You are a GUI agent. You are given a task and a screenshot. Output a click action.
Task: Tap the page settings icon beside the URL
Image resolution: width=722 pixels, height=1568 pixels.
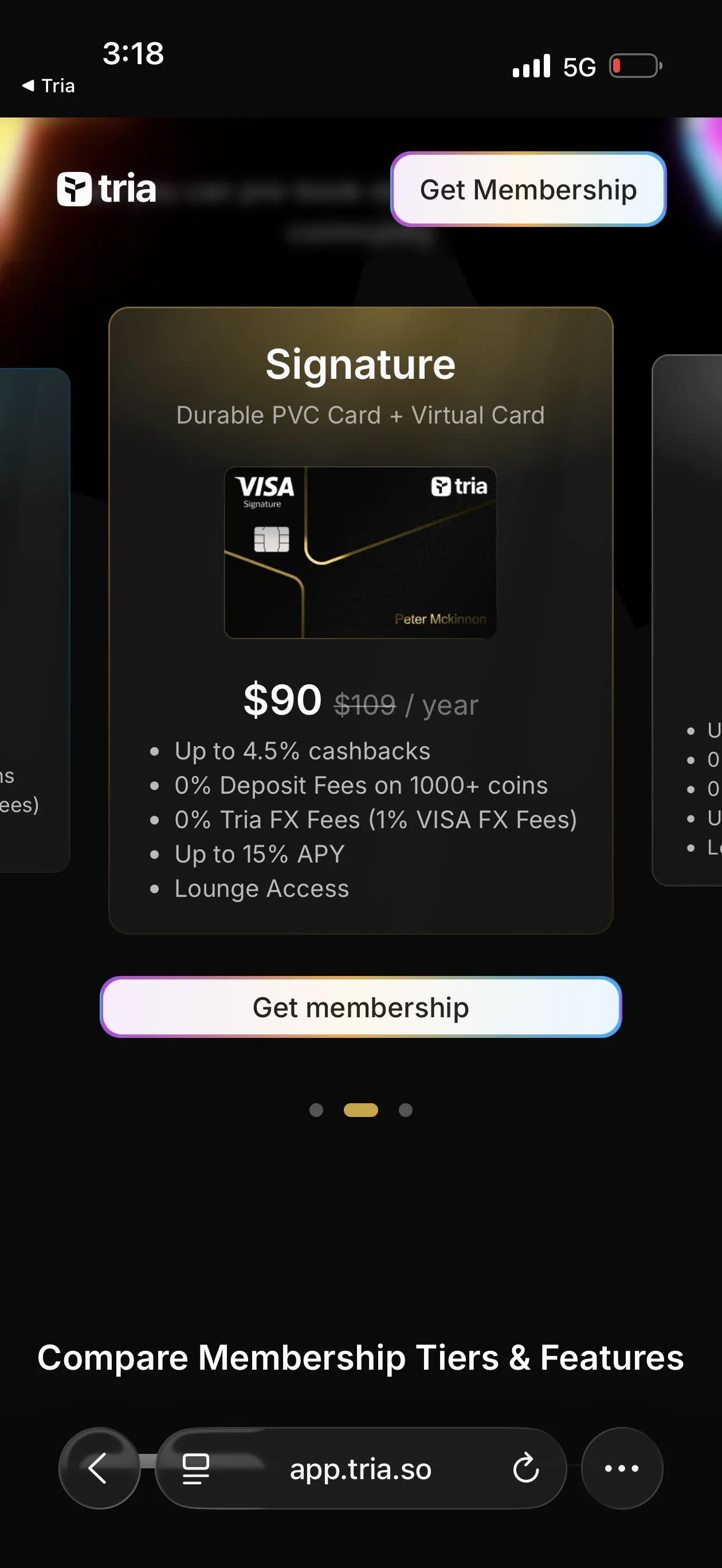click(195, 1468)
